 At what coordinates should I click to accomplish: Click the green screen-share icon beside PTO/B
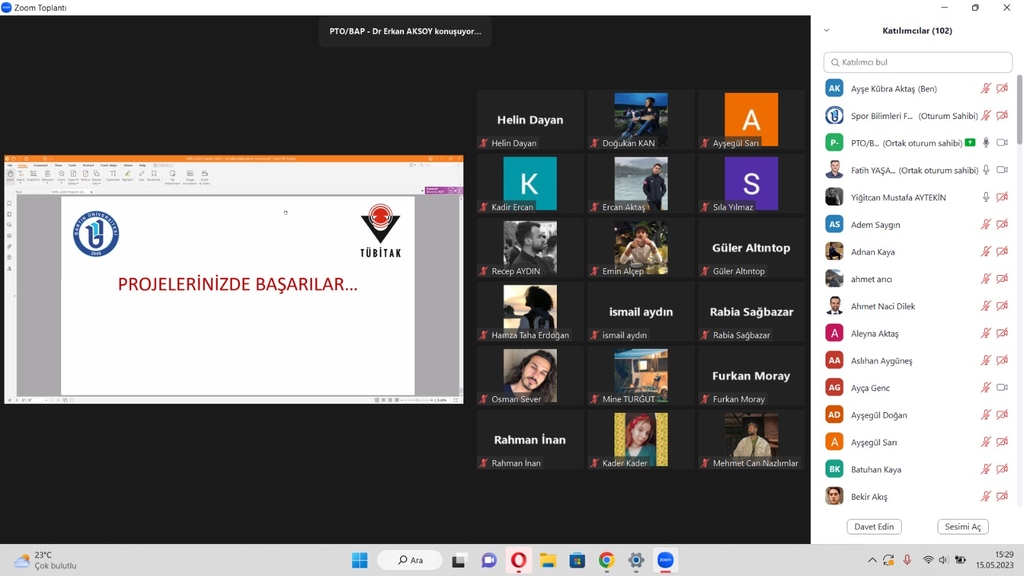pos(969,143)
